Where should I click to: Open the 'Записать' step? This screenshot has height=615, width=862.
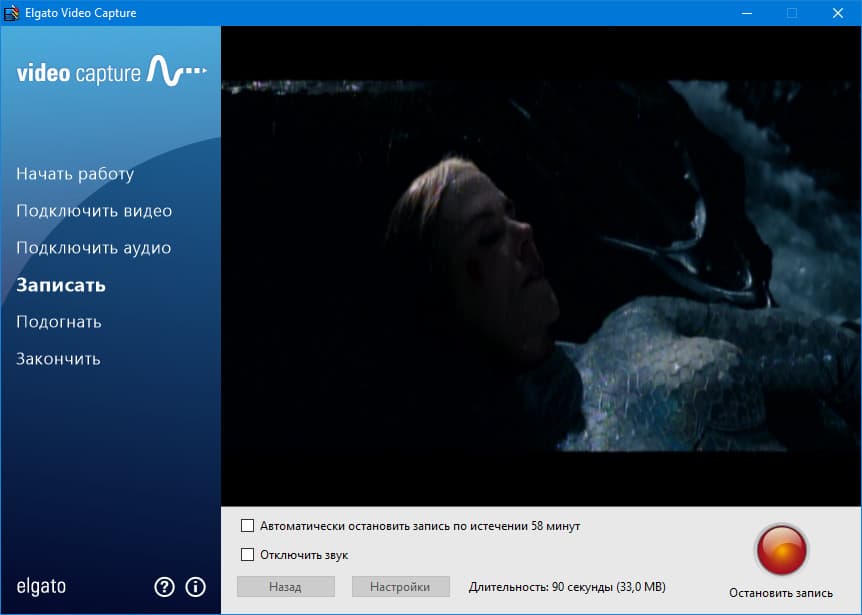point(61,285)
